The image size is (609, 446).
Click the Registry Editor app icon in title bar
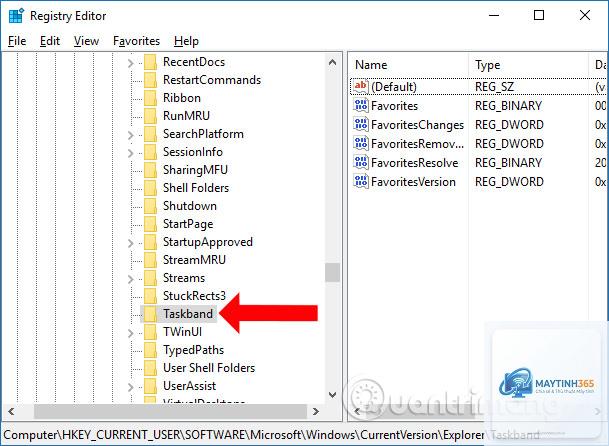click(16, 16)
